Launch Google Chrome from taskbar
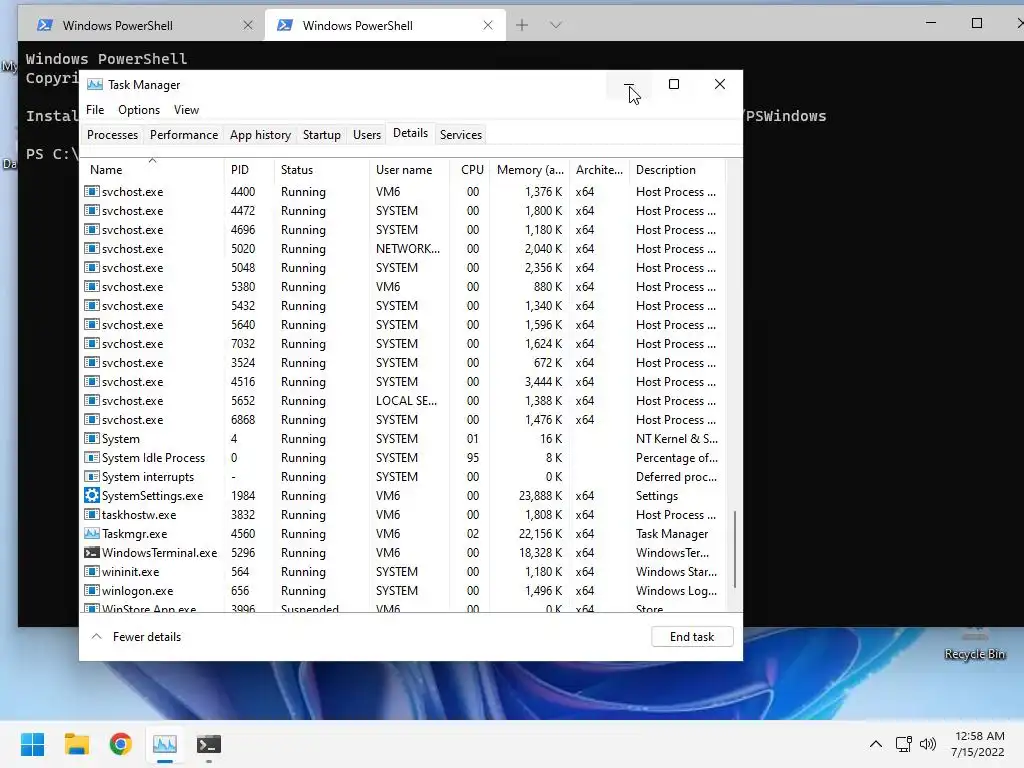1024x768 pixels. [121, 744]
